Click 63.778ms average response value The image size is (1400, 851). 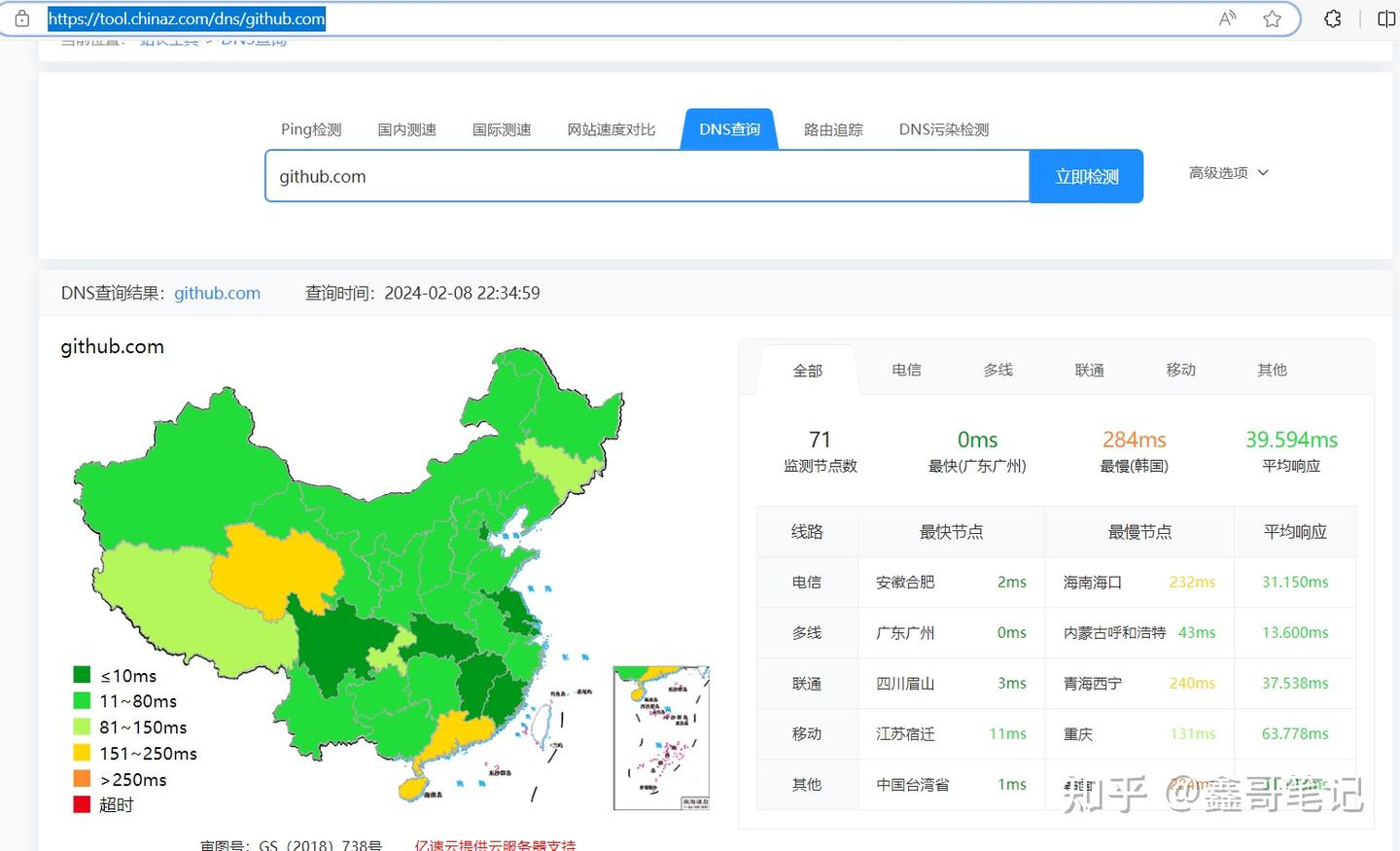coord(1295,733)
